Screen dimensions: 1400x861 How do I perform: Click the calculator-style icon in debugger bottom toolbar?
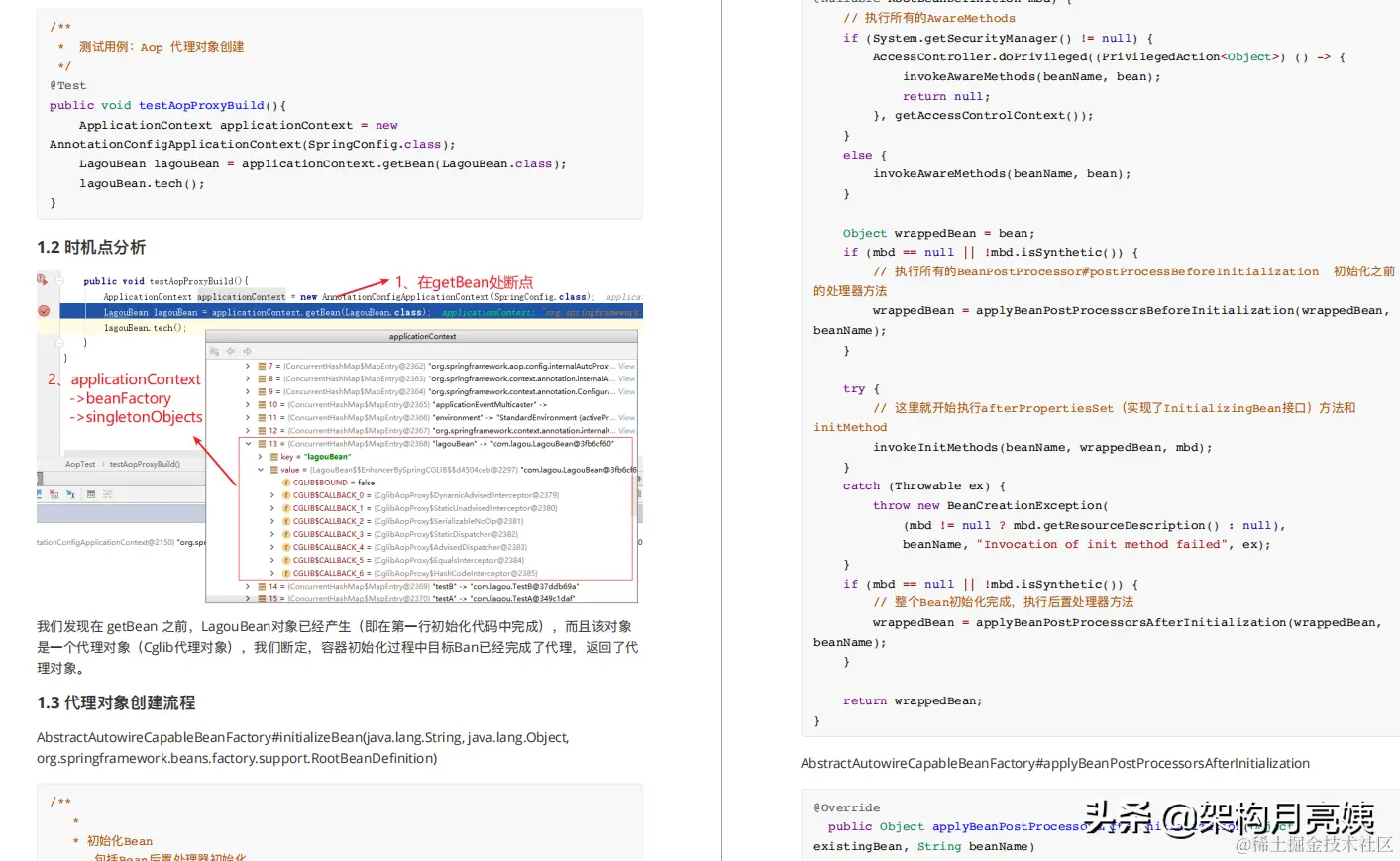91,493
